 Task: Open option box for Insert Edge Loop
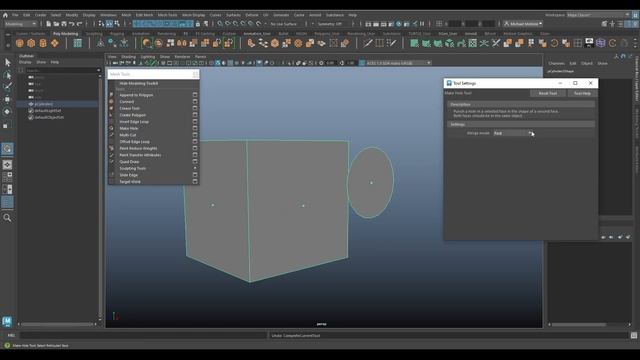click(x=195, y=122)
